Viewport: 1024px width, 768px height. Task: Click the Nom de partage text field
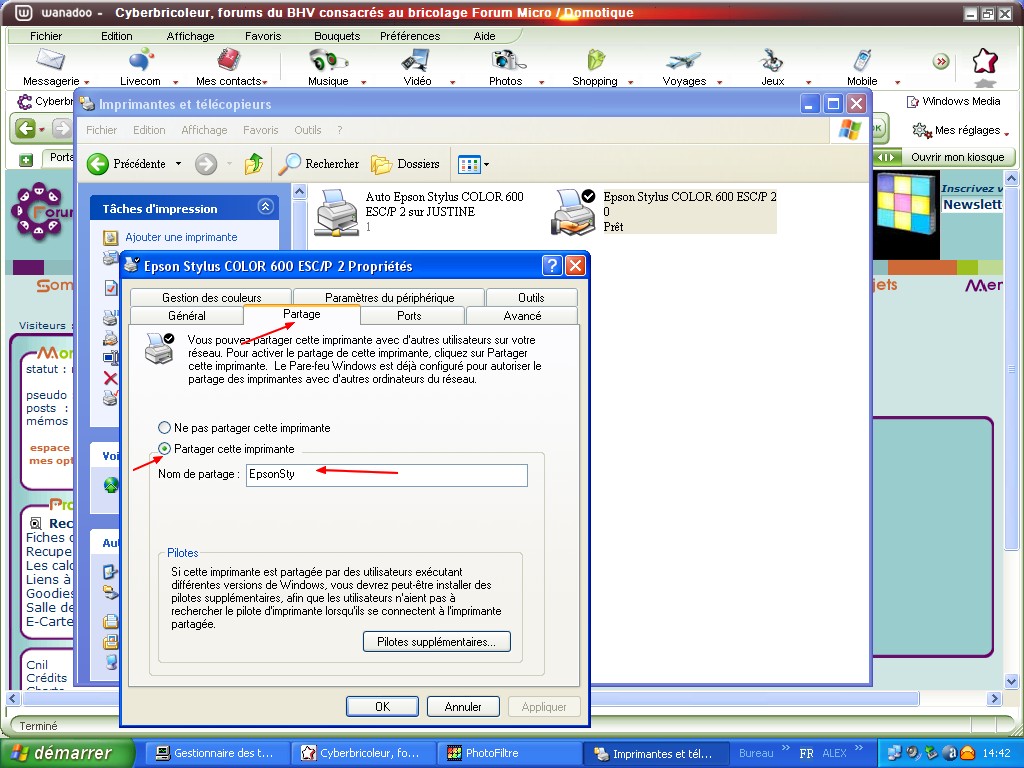pos(386,475)
